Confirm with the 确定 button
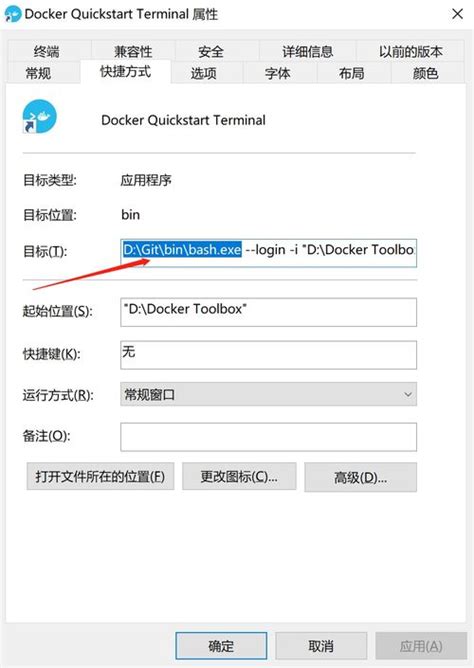 click(221, 646)
